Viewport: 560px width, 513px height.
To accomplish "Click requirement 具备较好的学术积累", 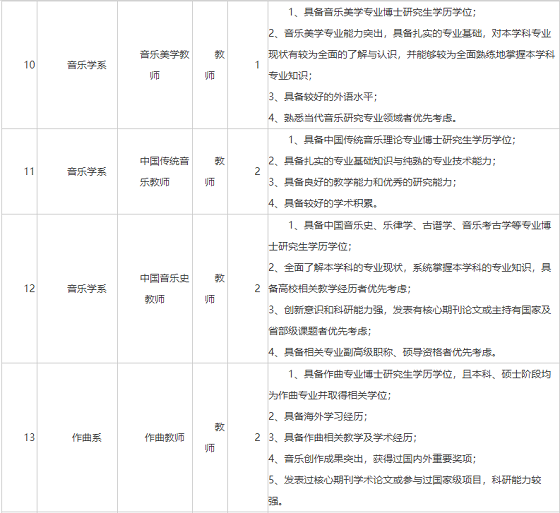I will (329, 203).
